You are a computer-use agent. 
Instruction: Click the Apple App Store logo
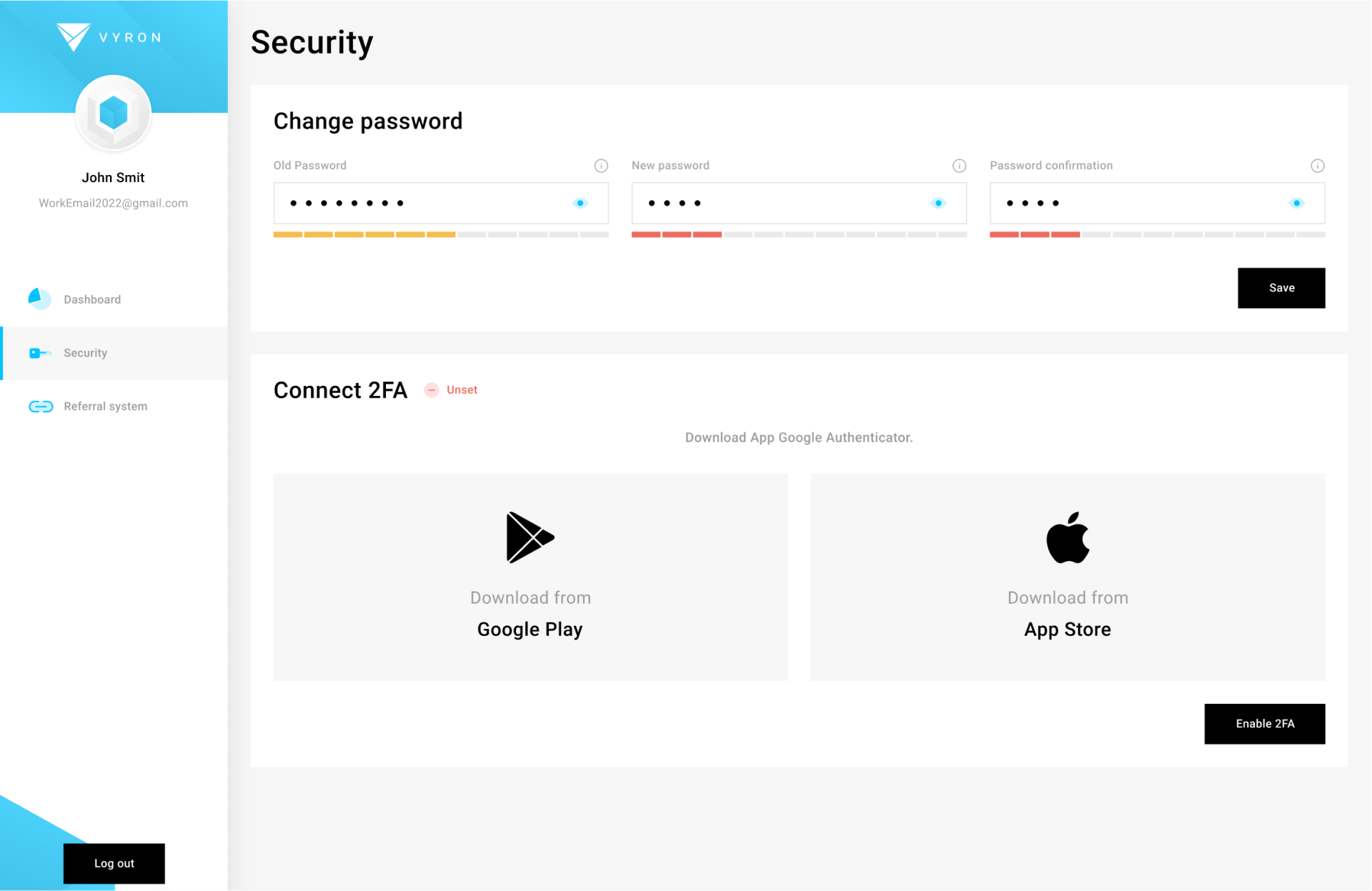point(1068,537)
